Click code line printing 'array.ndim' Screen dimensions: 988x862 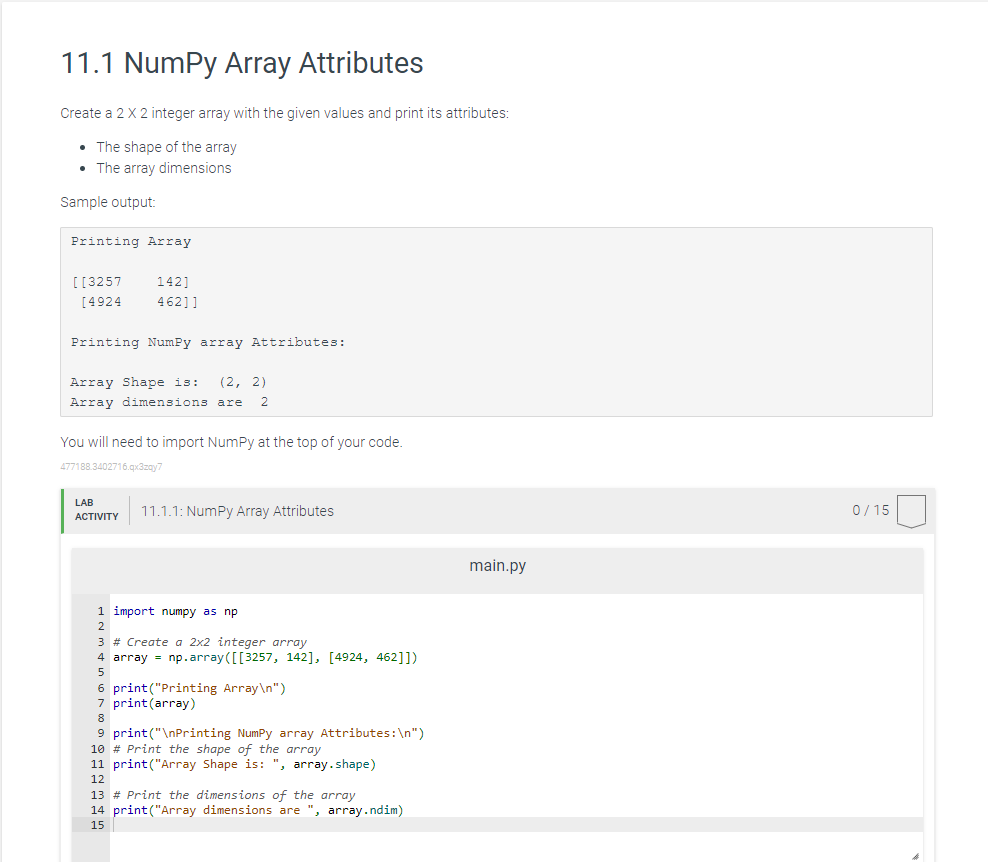[258, 810]
